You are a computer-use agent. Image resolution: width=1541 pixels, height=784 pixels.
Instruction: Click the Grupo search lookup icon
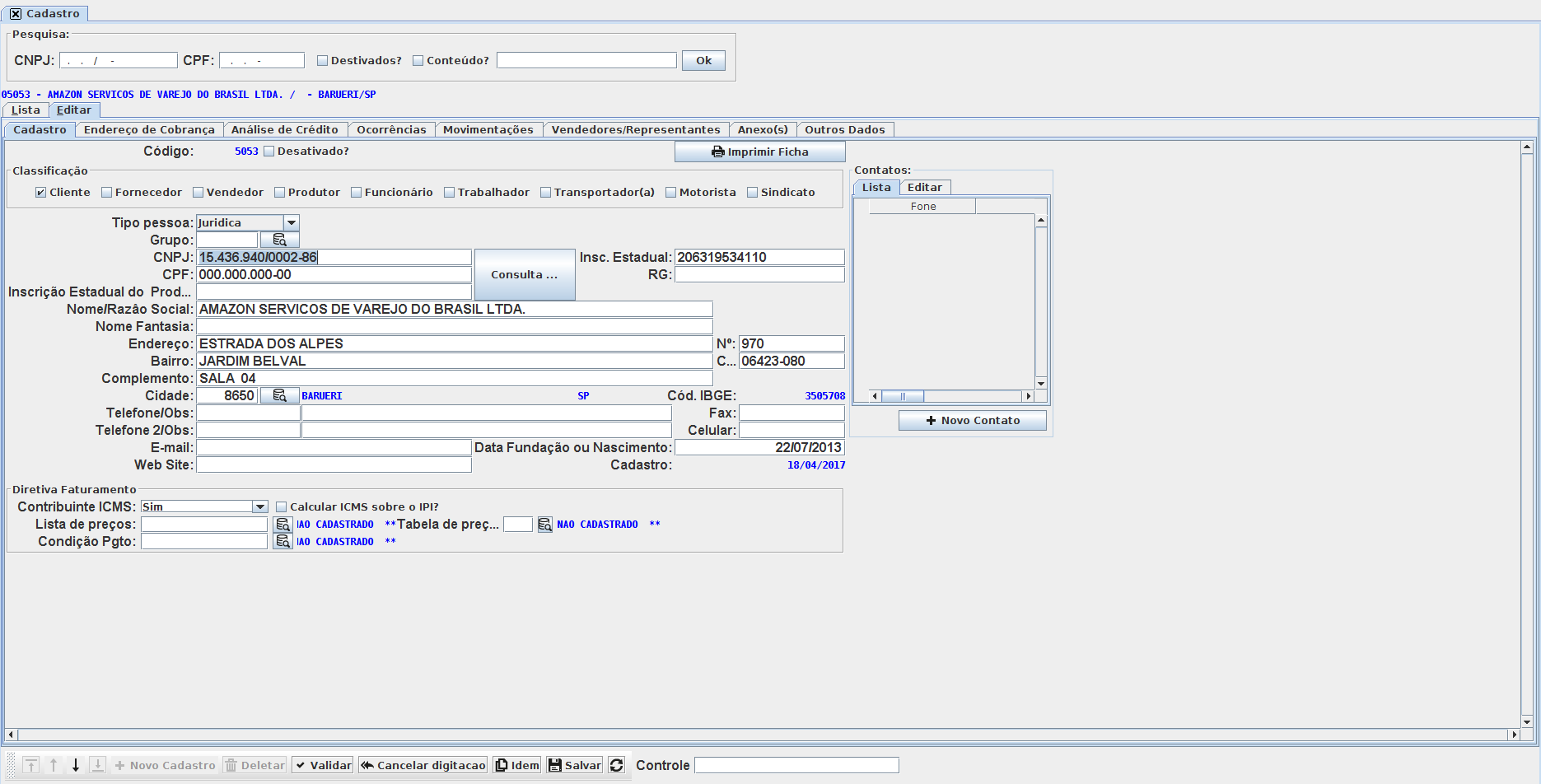[x=280, y=240]
